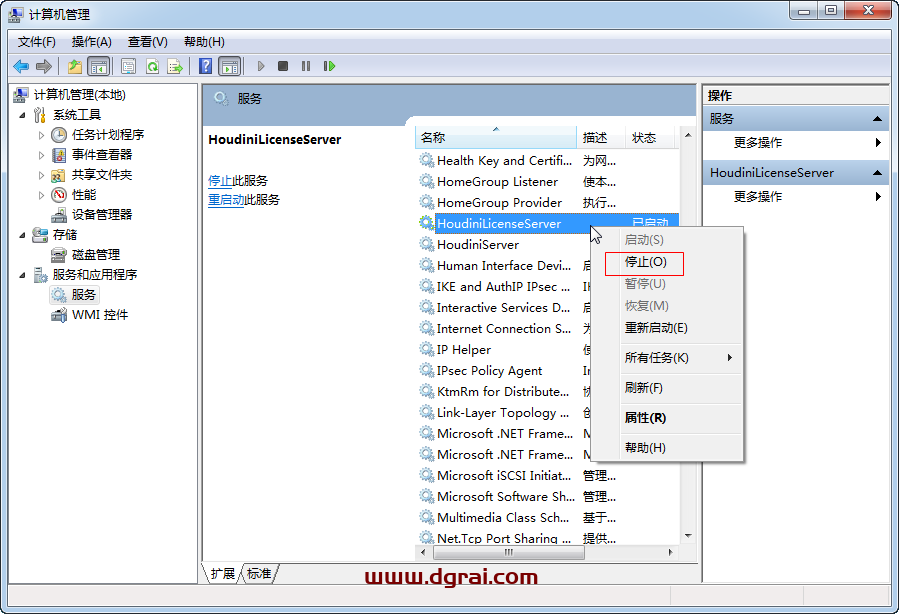Toggle the show/hide action pane icon
This screenshot has height=614, width=899.
(x=230, y=67)
